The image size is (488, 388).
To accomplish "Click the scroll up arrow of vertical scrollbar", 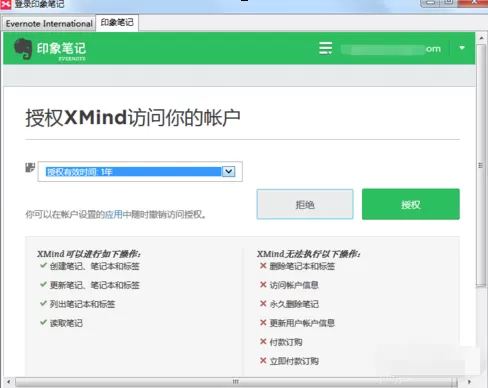I will click(x=481, y=38).
